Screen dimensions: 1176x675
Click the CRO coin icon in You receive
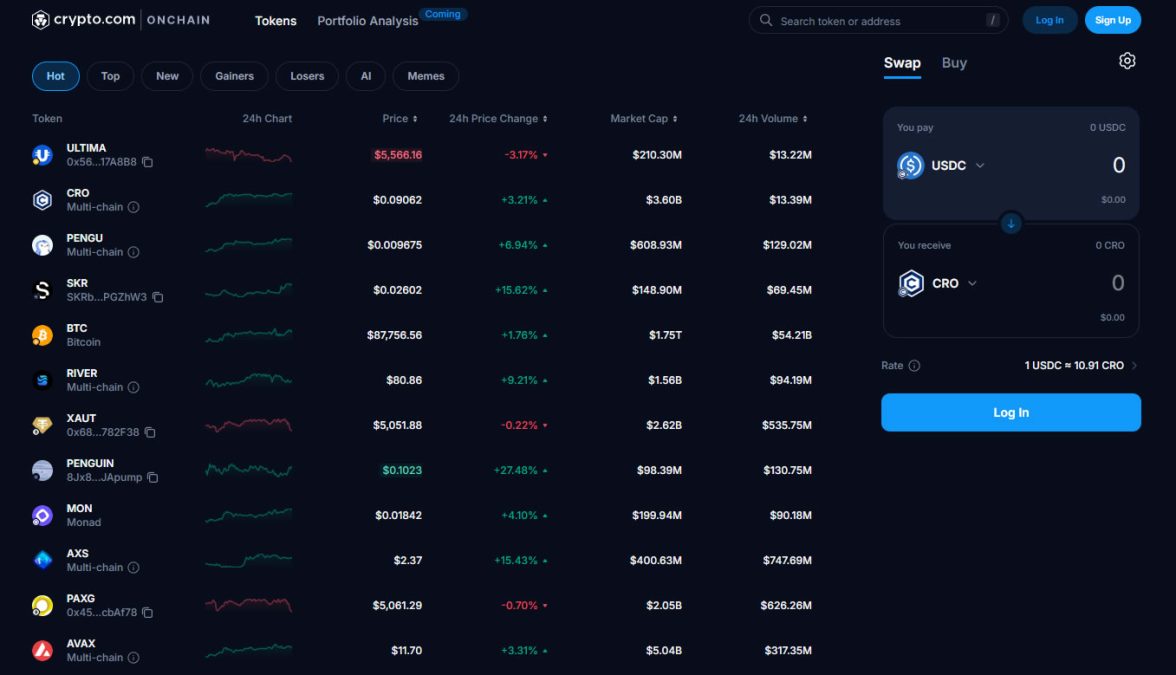(910, 283)
